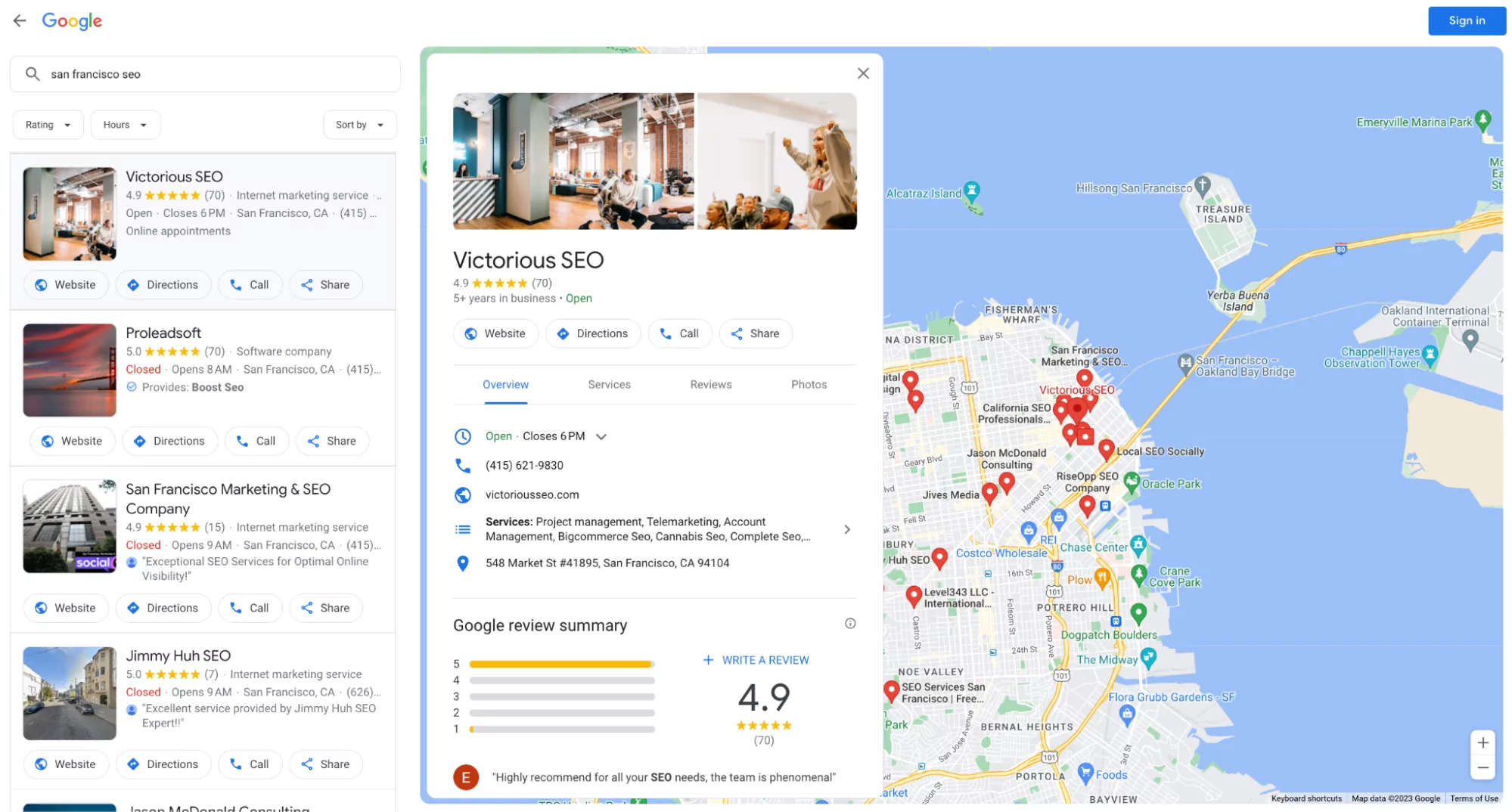This screenshot has width=1512, height=812.
Task: Select the map pin for Jives Media
Action: tap(989, 491)
